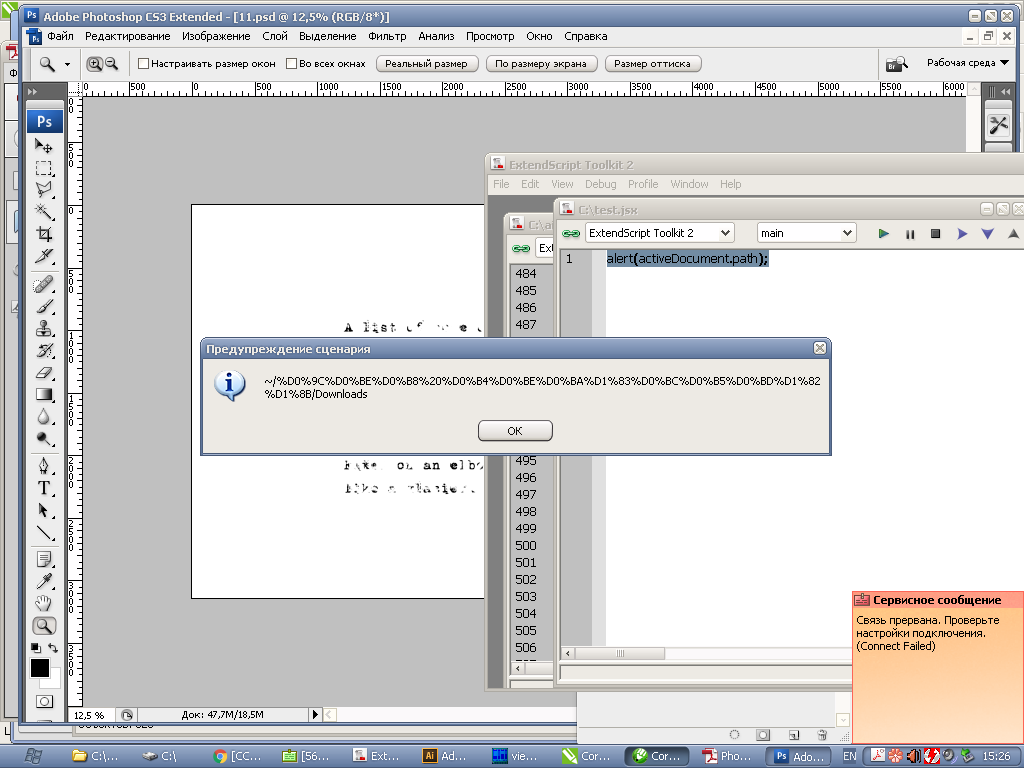Select the Zoom tool in toolbox
Image resolution: width=1024 pixels, height=768 pixels.
(x=44, y=626)
